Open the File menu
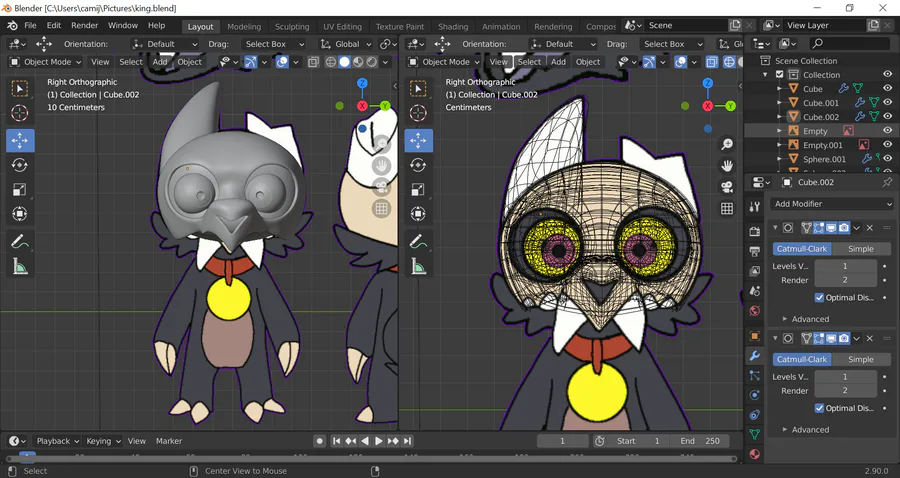The image size is (900, 478). pos(30,26)
